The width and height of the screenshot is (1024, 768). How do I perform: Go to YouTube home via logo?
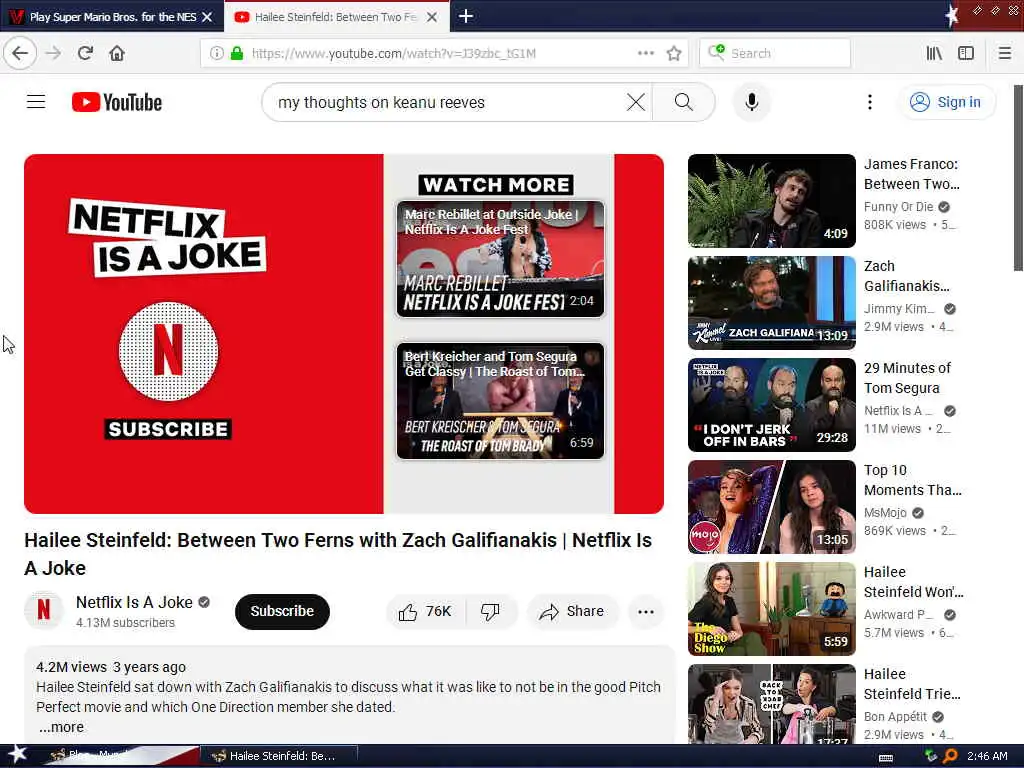117,102
